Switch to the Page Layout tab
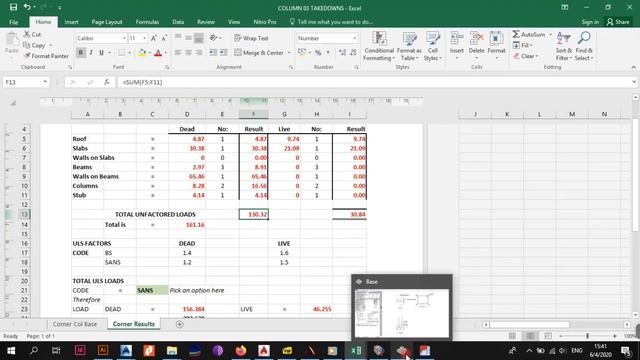Image resolution: width=640 pixels, height=360 pixels. pos(107,22)
